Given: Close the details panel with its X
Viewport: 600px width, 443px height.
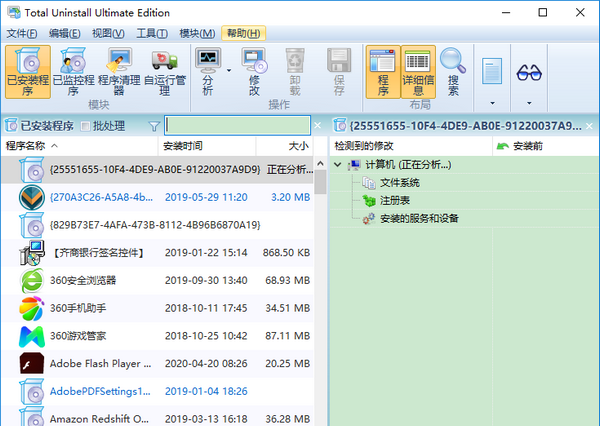Looking at the screenshot, I should click(x=589, y=125).
